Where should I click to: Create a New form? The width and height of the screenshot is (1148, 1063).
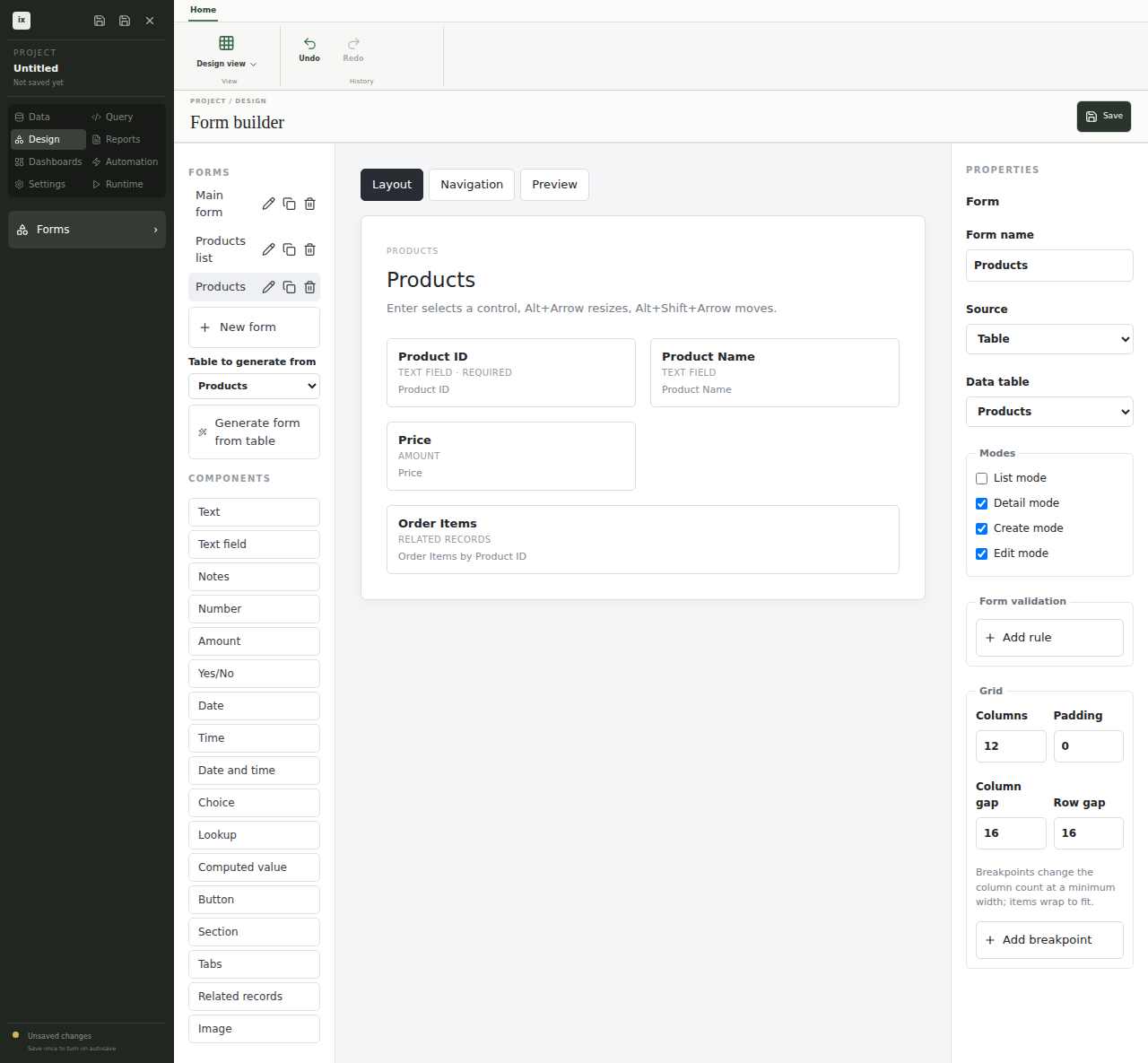pos(254,327)
